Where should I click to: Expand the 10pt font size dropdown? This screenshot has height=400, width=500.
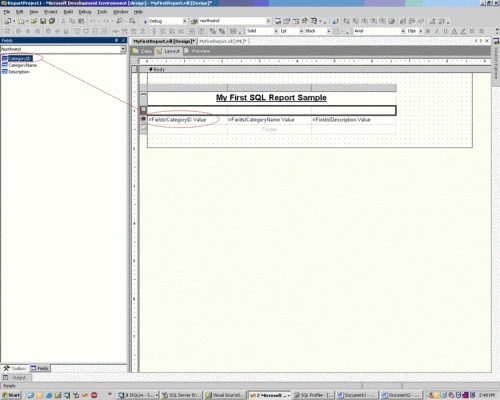(421, 31)
